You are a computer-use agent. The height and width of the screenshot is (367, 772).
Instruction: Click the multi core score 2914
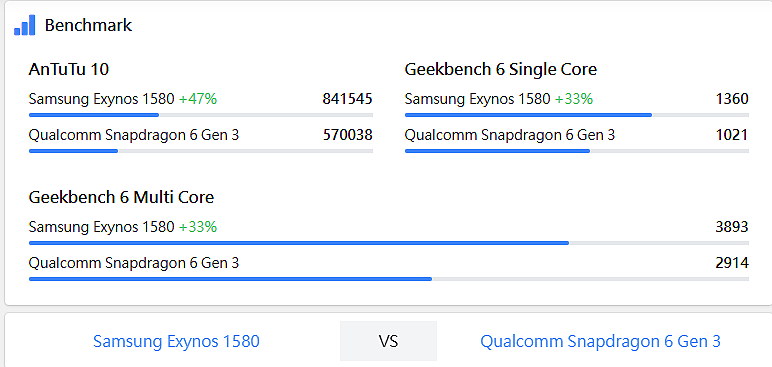click(x=732, y=263)
